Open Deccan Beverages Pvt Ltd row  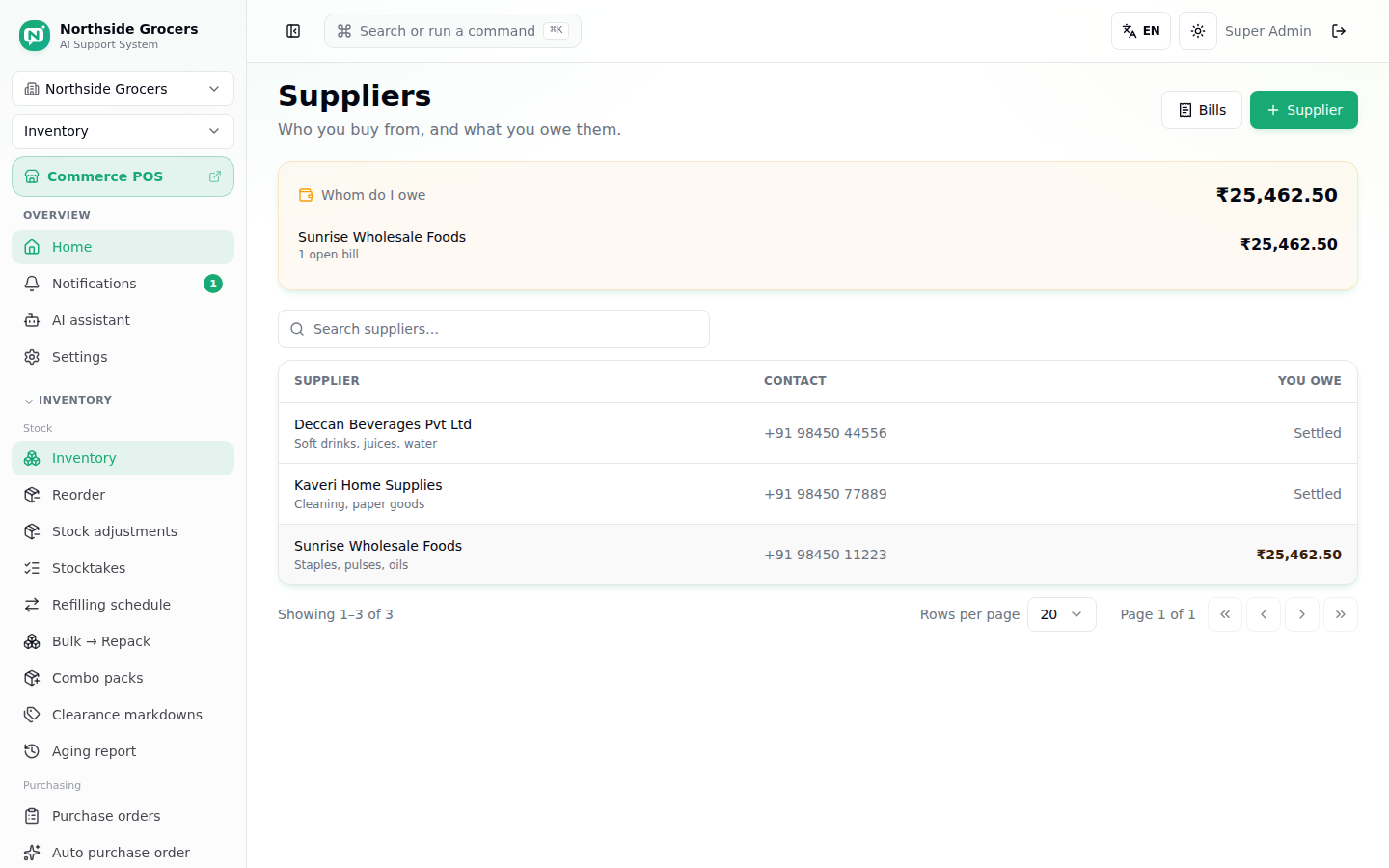pyautogui.click(x=818, y=433)
